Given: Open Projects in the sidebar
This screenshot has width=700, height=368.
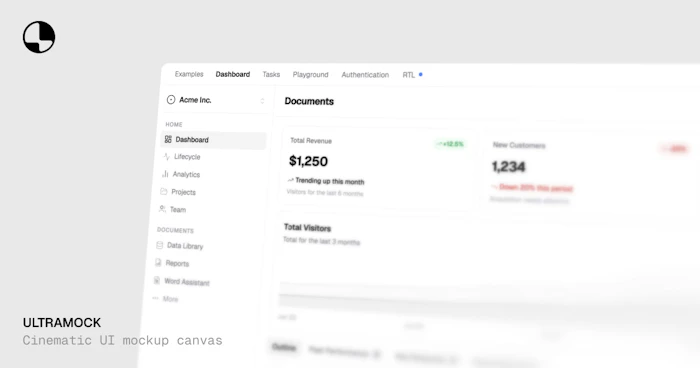Looking at the screenshot, I should tap(183, 192).
